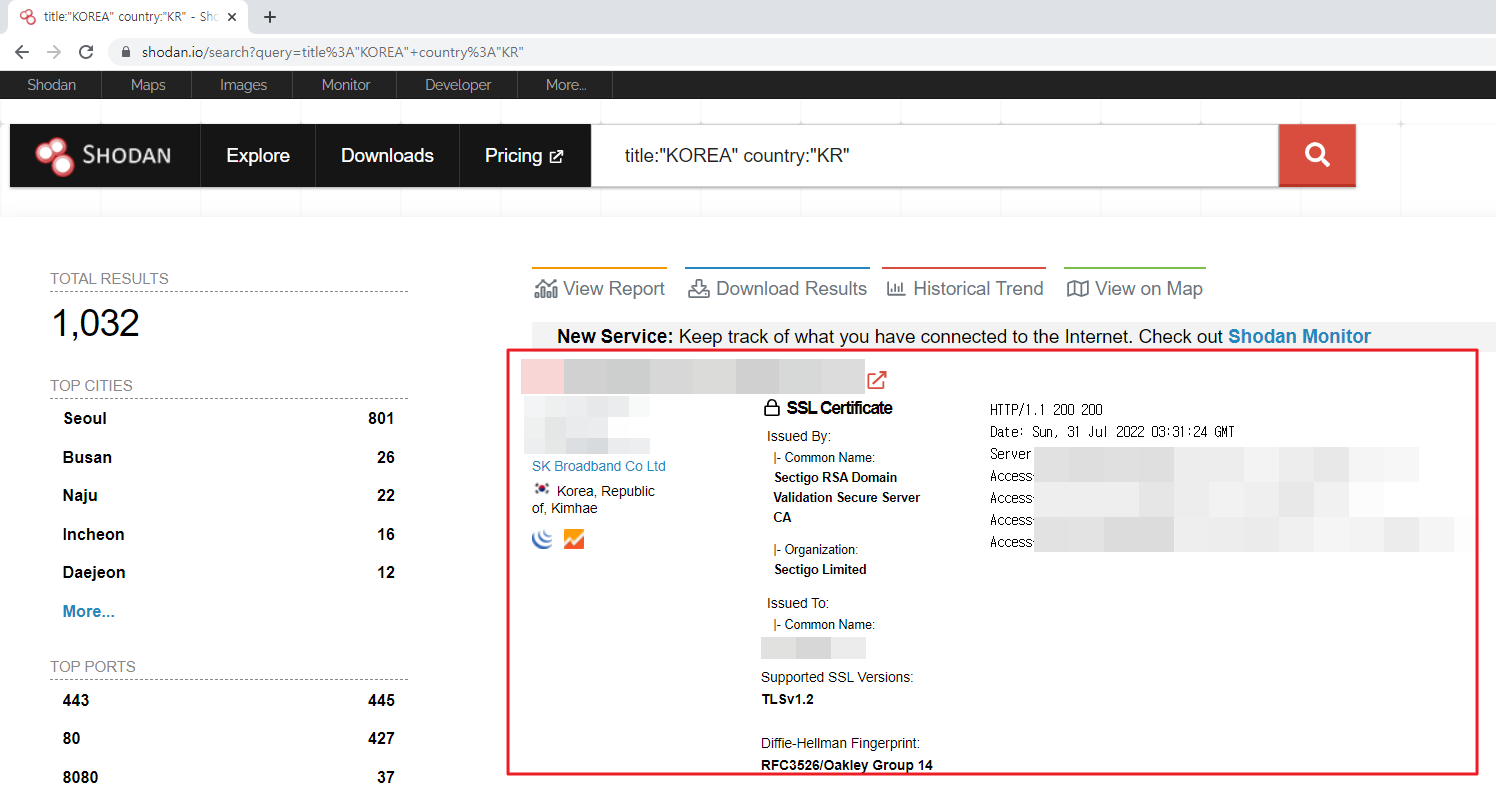This screenshot has width=1496, height=789.
Task: Click the blurred IP address result heading
Action: click(692, 376)
